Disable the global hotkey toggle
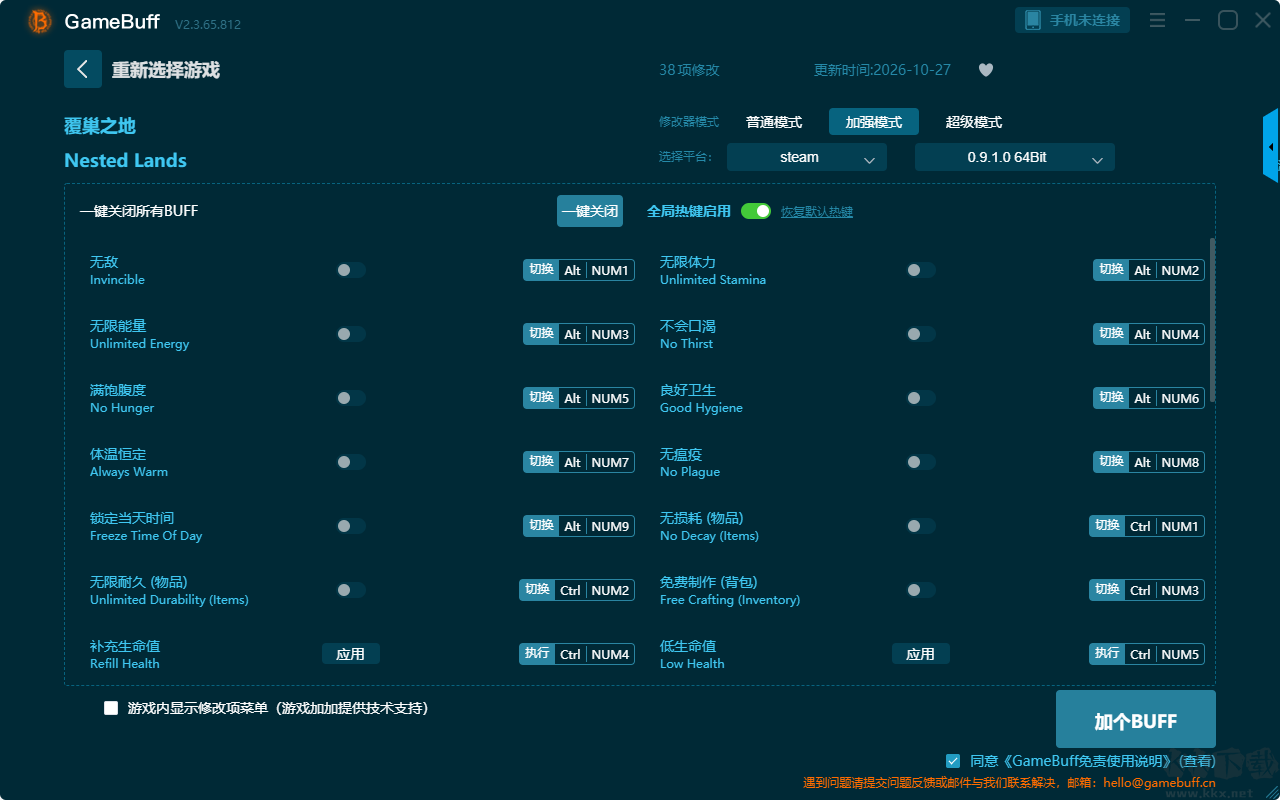 pyautogui.click(x=756, y=211)
